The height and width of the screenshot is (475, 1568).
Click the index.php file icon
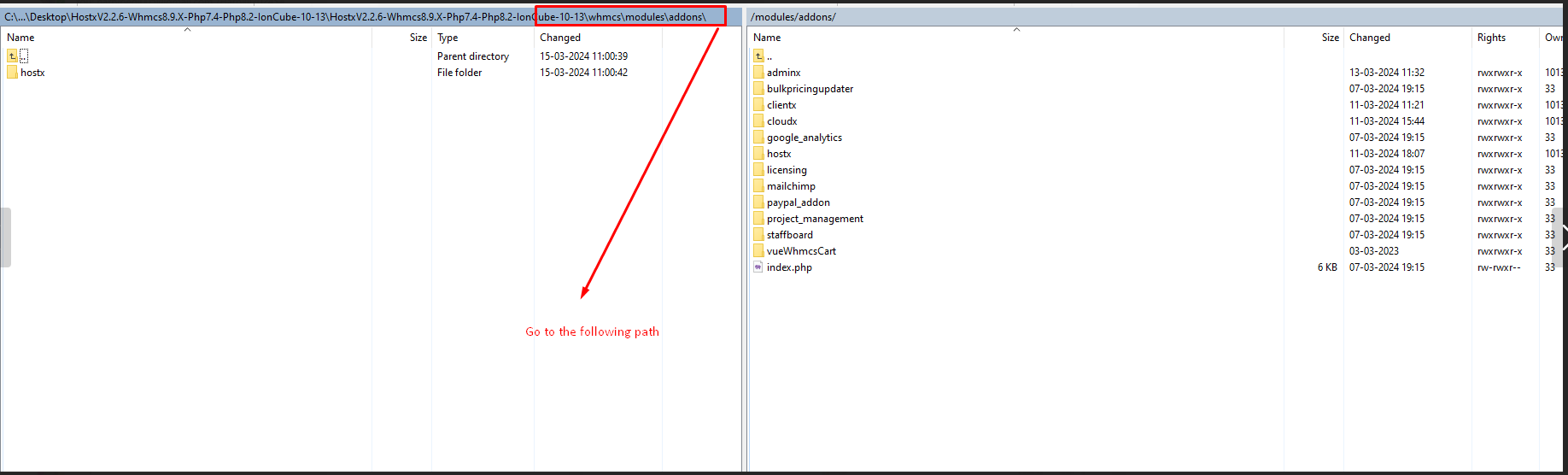point(758,267)
